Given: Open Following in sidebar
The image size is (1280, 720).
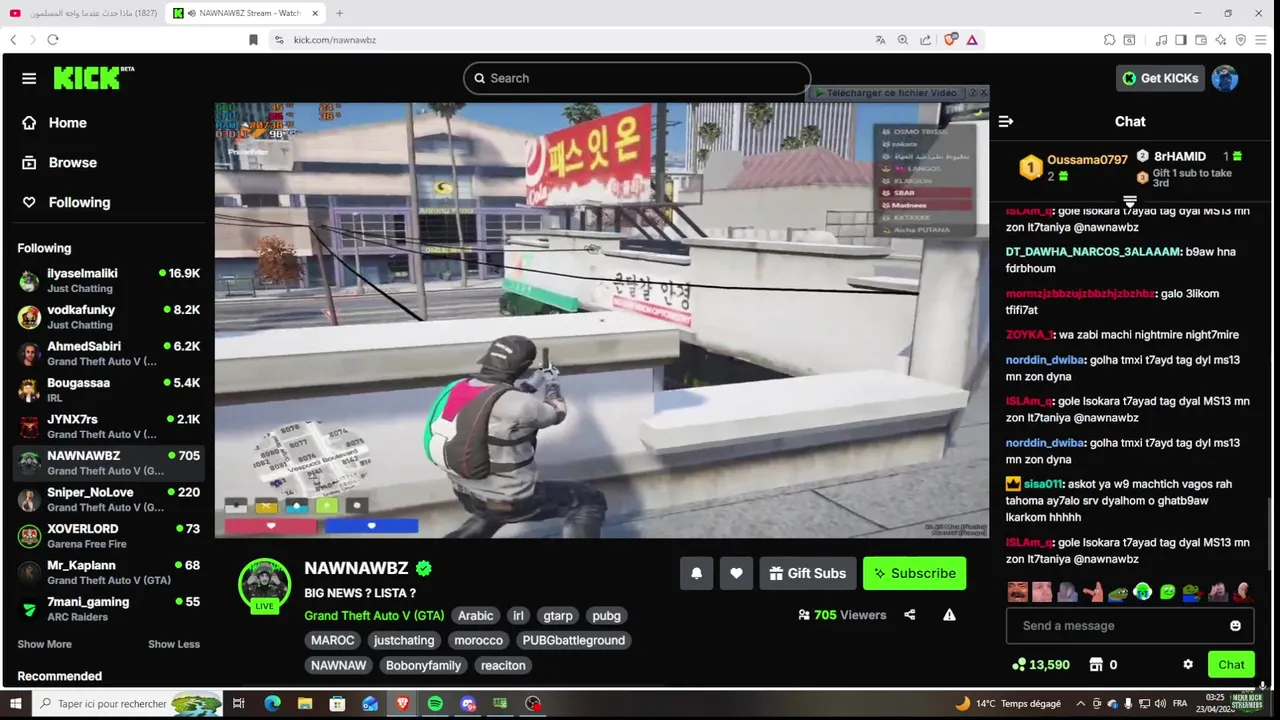Looking at the screenshot, I should tap(79, 202).
